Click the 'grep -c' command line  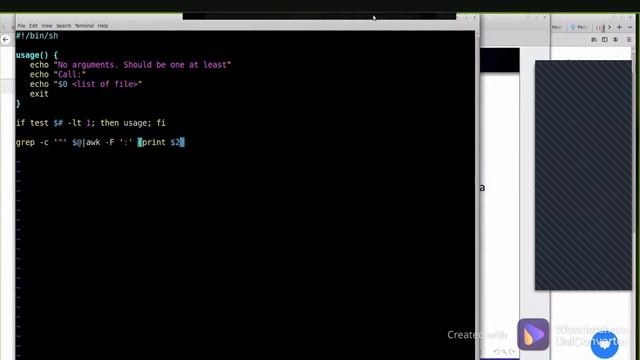coord(100,142)
